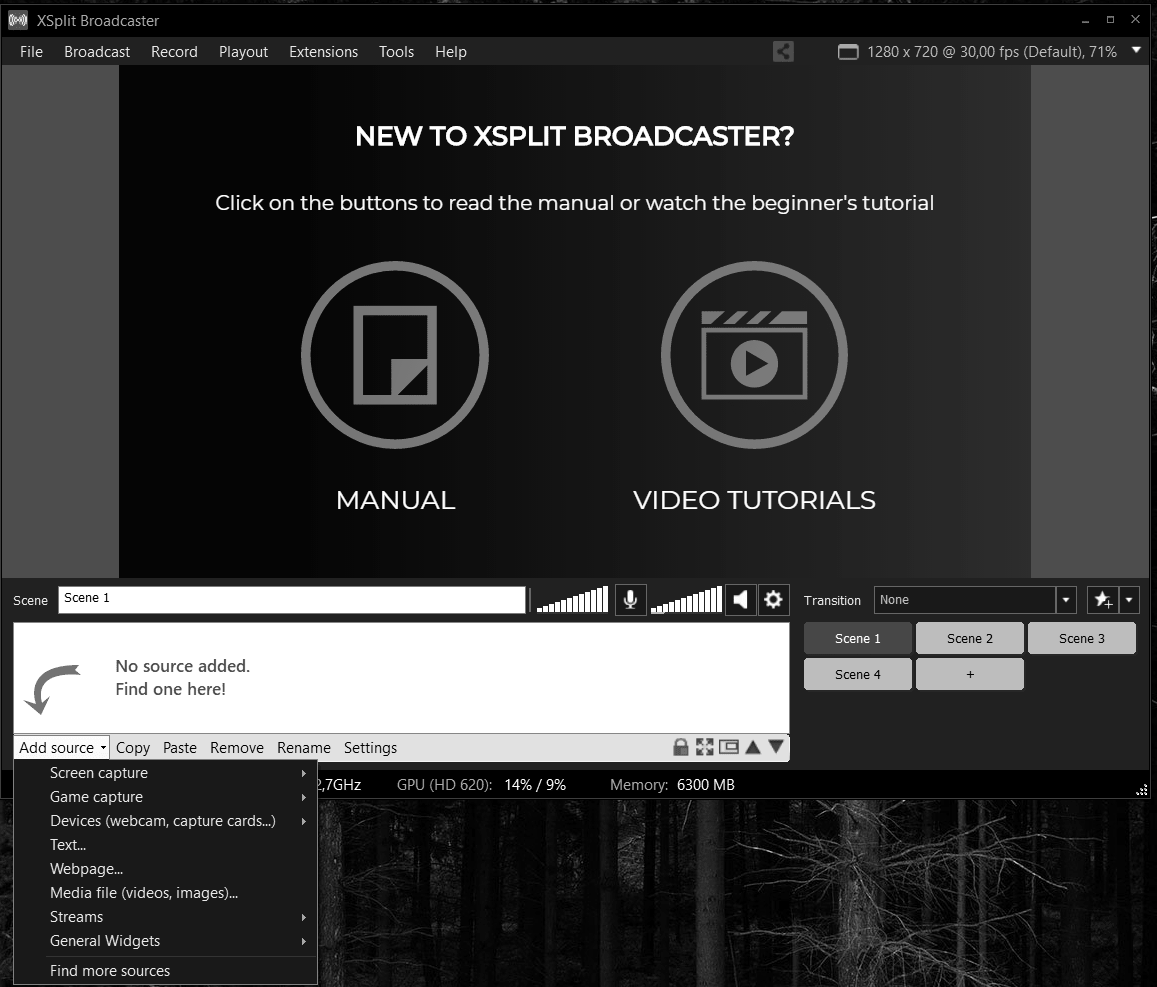
Task: Open the Tools menu
Action: click(396, 51)
